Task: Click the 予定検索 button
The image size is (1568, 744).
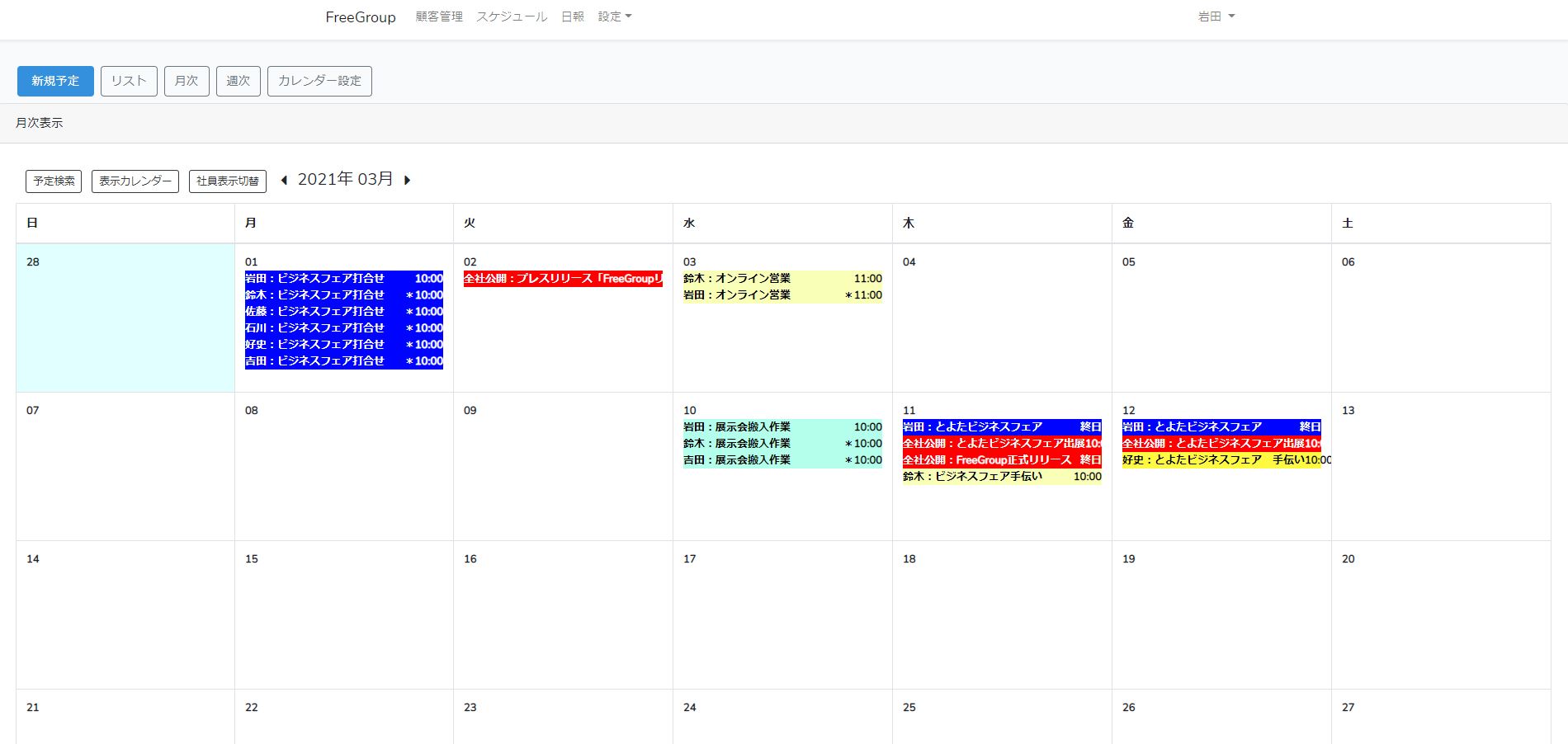Action: 54,181
